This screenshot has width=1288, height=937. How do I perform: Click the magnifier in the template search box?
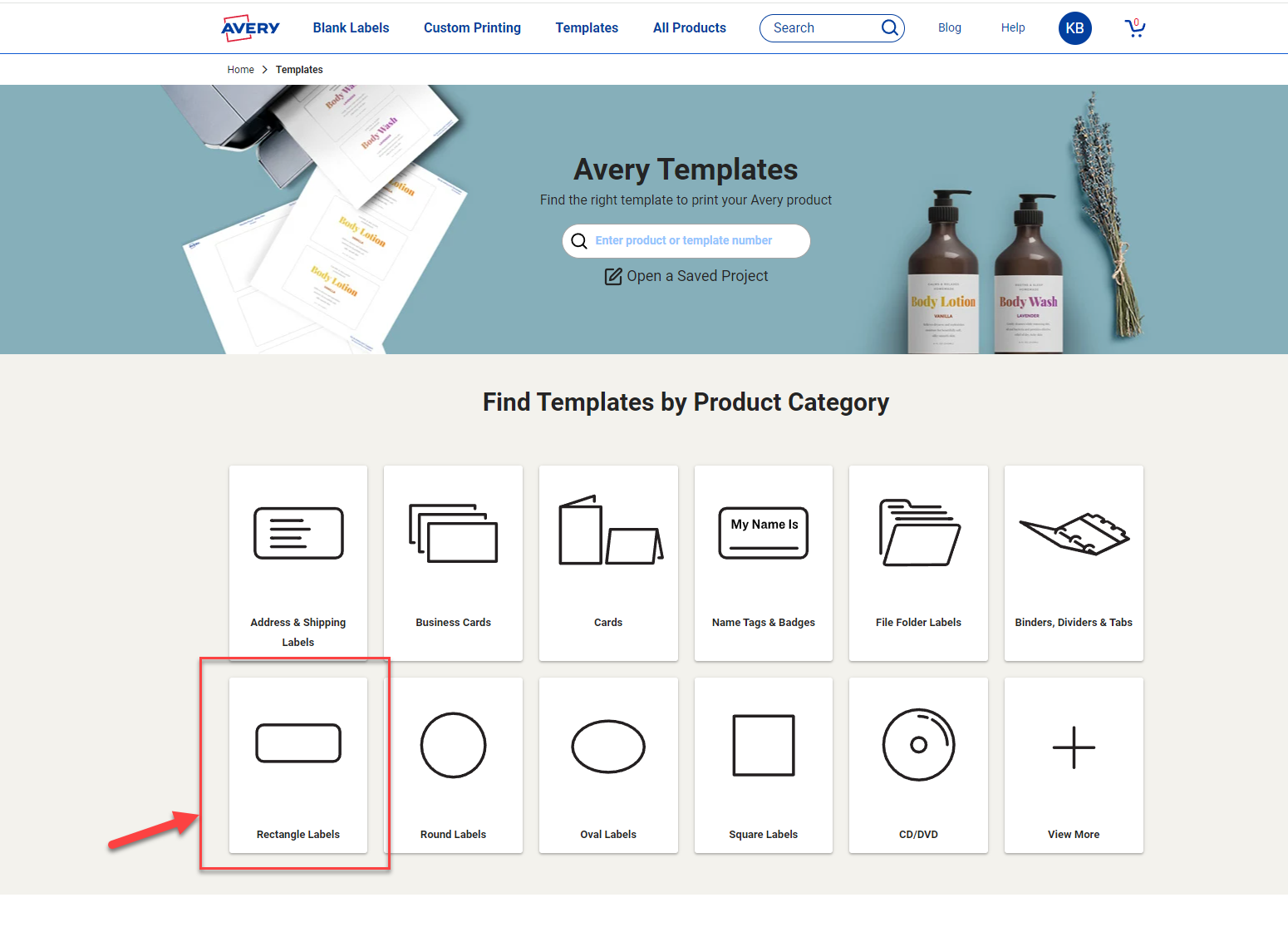[579, 241]
